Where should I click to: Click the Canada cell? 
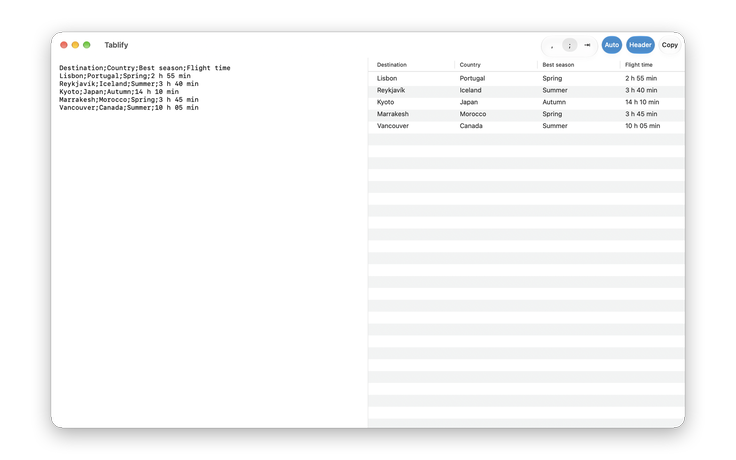[471, 126]
